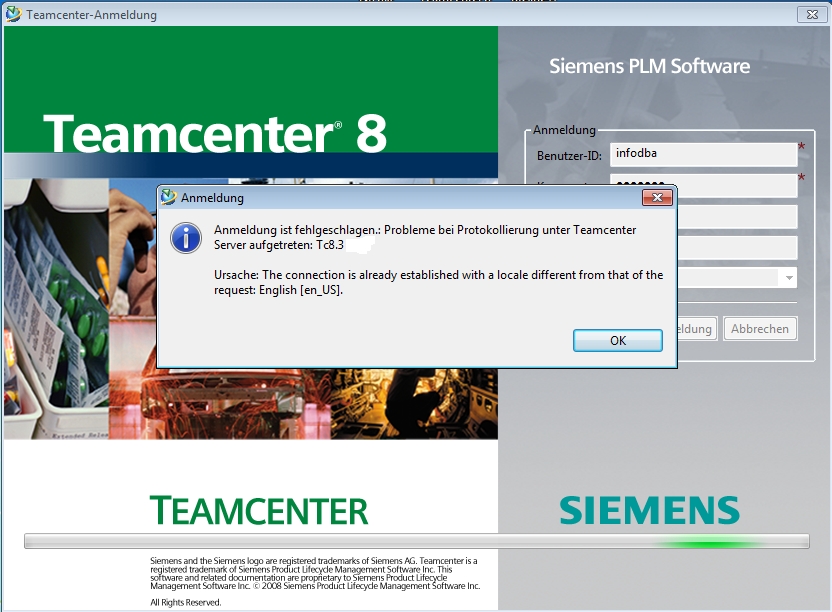Click the 'Teamcenter 8' banner title
The width and height of the screenshot is (832, 612).
pyautogui.click(x=215, y=133)
